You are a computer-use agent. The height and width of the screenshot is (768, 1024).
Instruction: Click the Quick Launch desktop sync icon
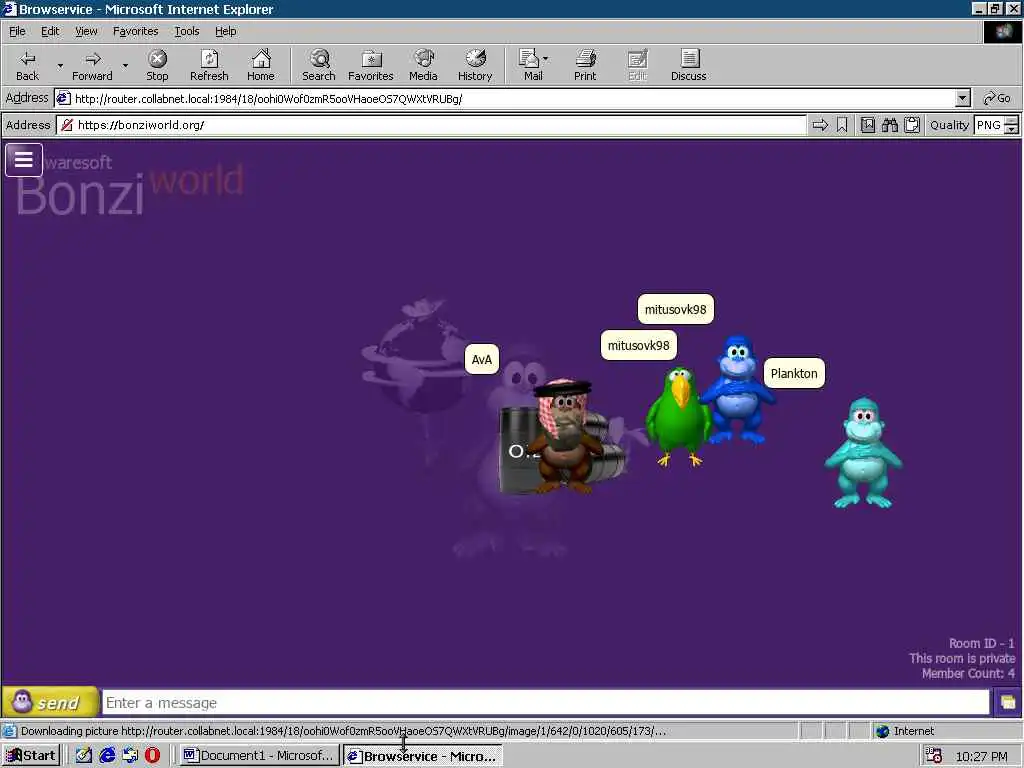point(130,756)
